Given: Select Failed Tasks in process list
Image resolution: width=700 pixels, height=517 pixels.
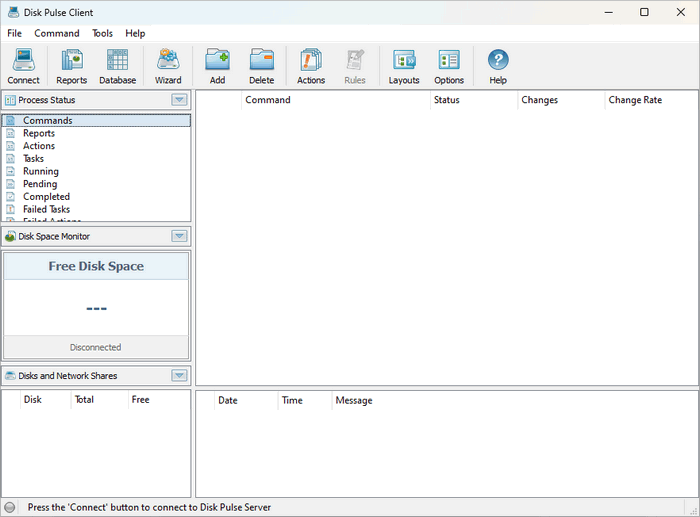Looking at the screenshot, I should [48, 210].
